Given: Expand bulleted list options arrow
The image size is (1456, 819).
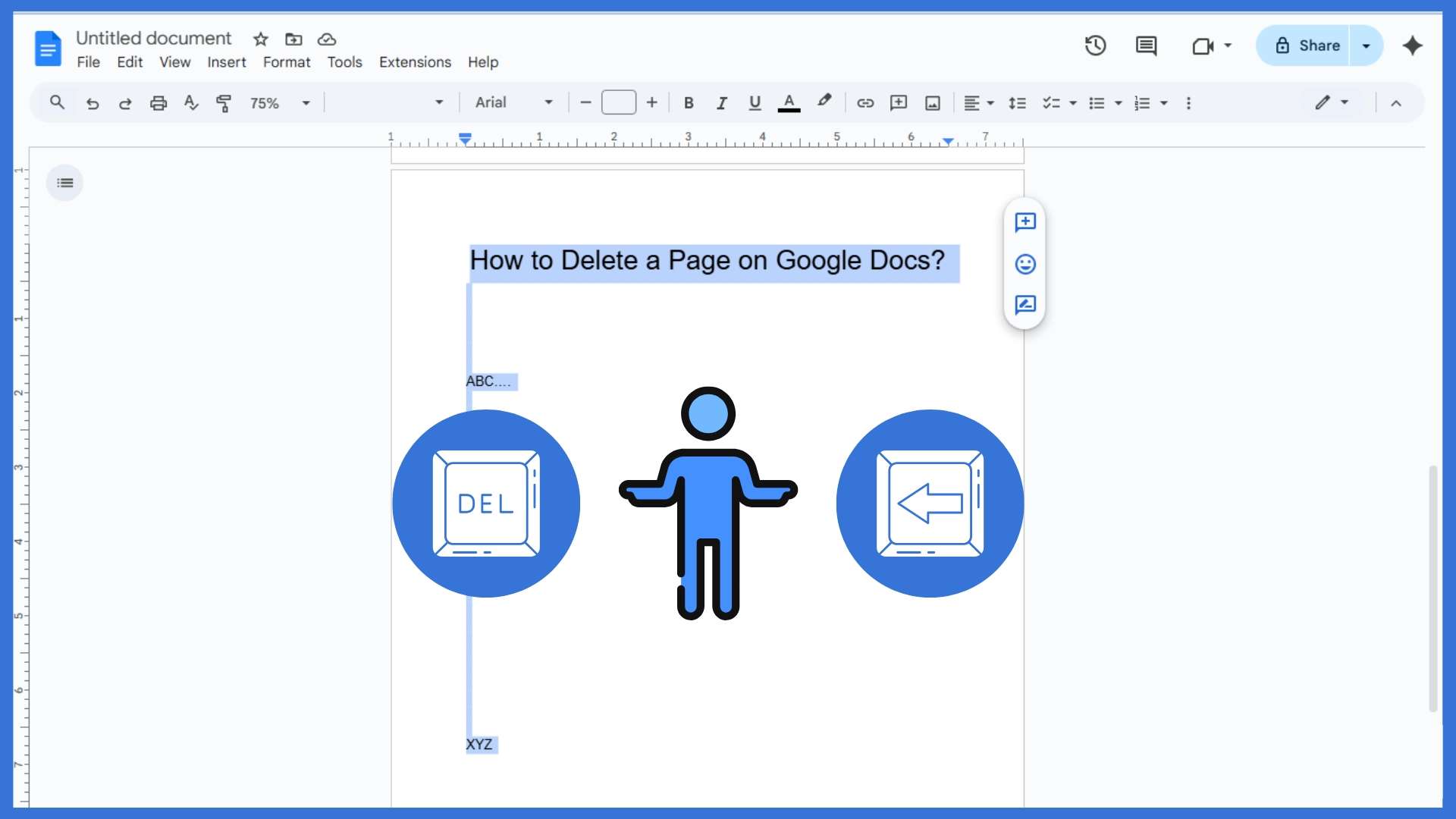Looking at the screenshot, I should point(1119,103).
